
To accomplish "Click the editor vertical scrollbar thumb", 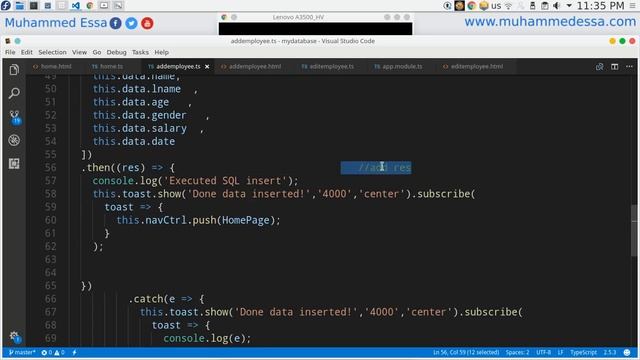I will (x=634, y=230).
